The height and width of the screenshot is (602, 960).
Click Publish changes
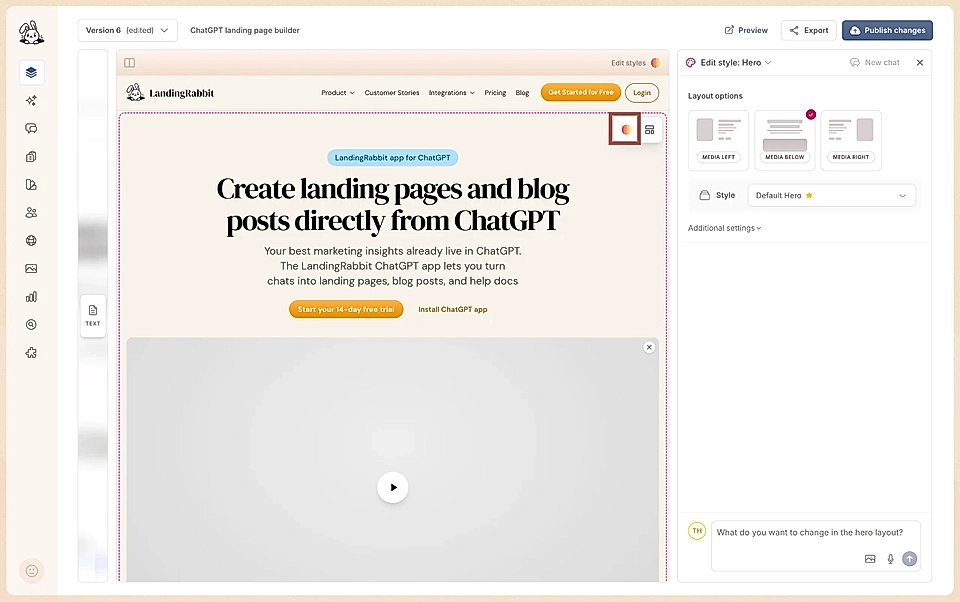887,30
